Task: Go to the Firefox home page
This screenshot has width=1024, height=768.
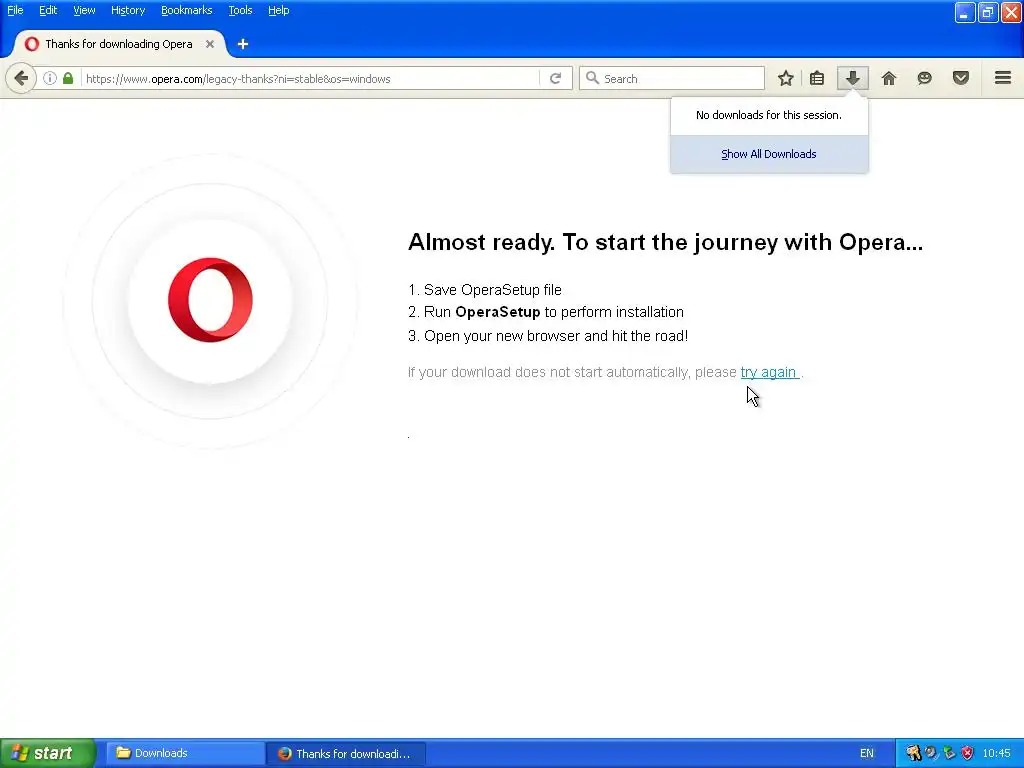Action: [889, 78]
